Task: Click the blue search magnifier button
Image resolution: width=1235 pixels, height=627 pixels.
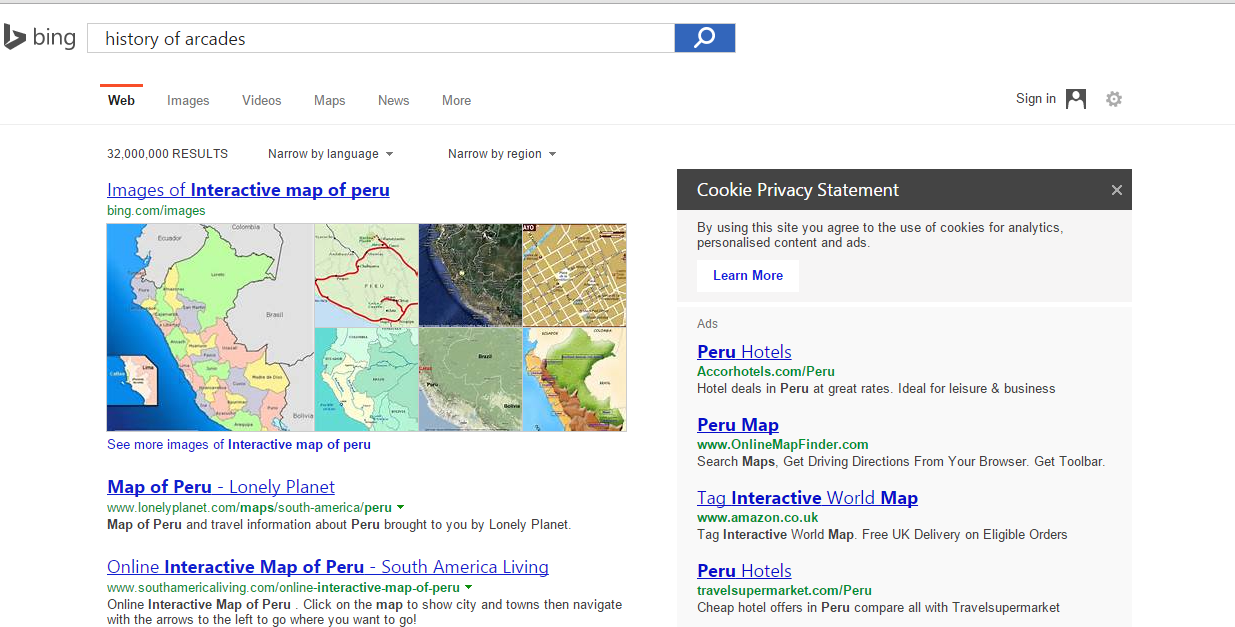Action: click(x=705, y=38)
